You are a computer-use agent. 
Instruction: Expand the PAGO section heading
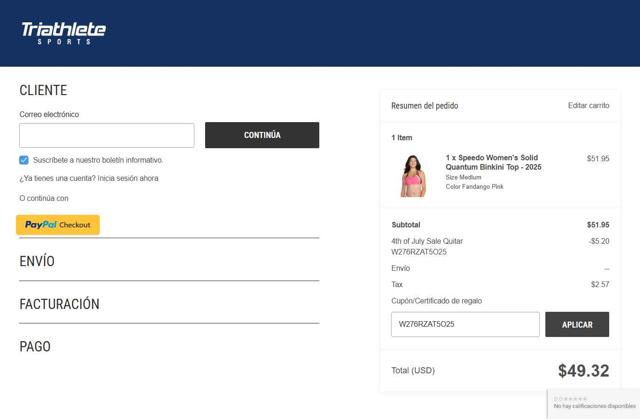35,347
